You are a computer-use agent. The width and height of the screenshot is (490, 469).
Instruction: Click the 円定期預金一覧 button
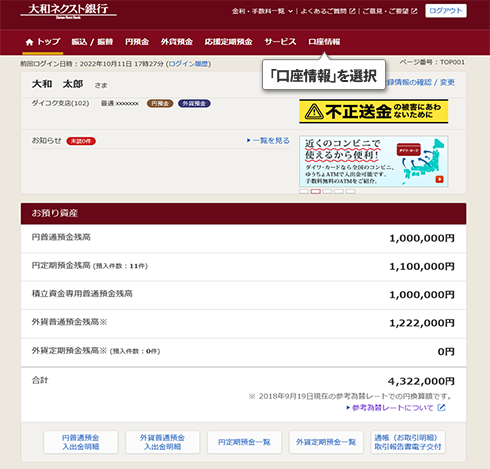click(x=244, y=442)
